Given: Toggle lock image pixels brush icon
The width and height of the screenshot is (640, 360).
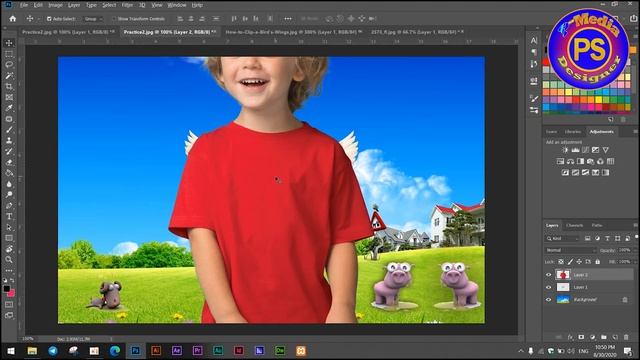Looking at the screenshot, I should 570,262.
